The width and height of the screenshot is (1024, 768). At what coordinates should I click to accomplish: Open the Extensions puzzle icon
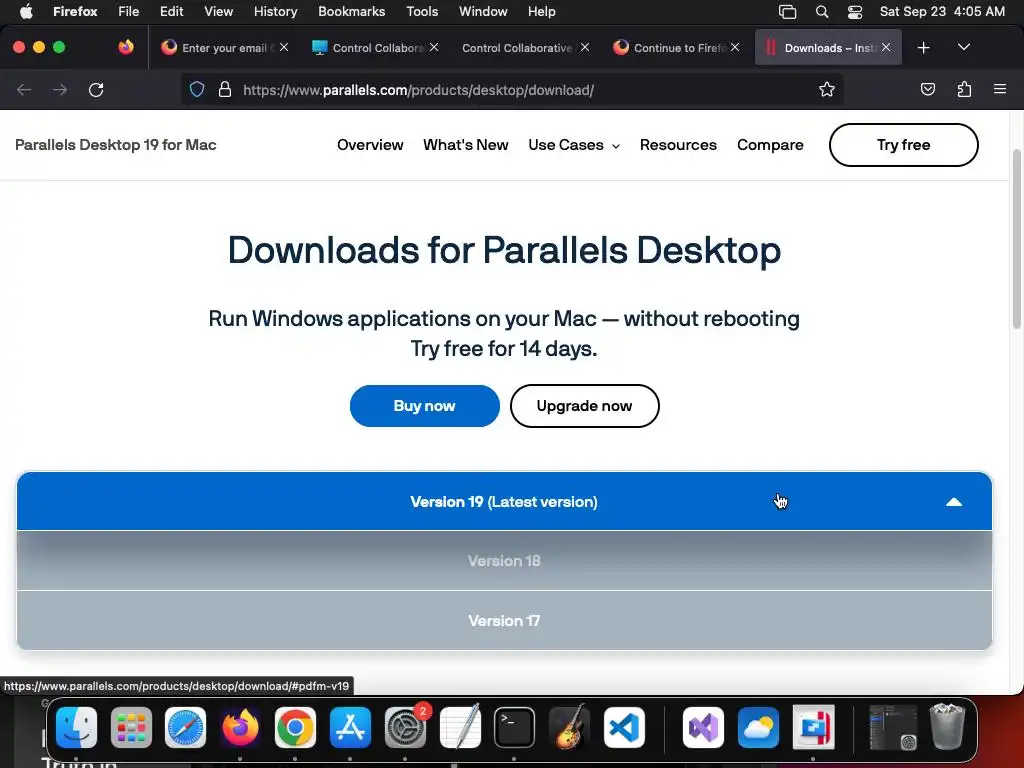tap(964, 89)
